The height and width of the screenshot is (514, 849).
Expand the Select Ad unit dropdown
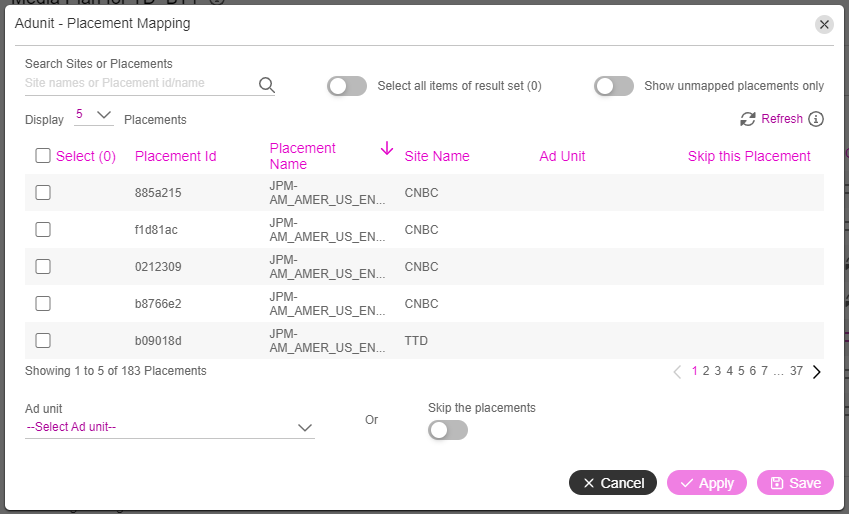(x=169, y=427)
